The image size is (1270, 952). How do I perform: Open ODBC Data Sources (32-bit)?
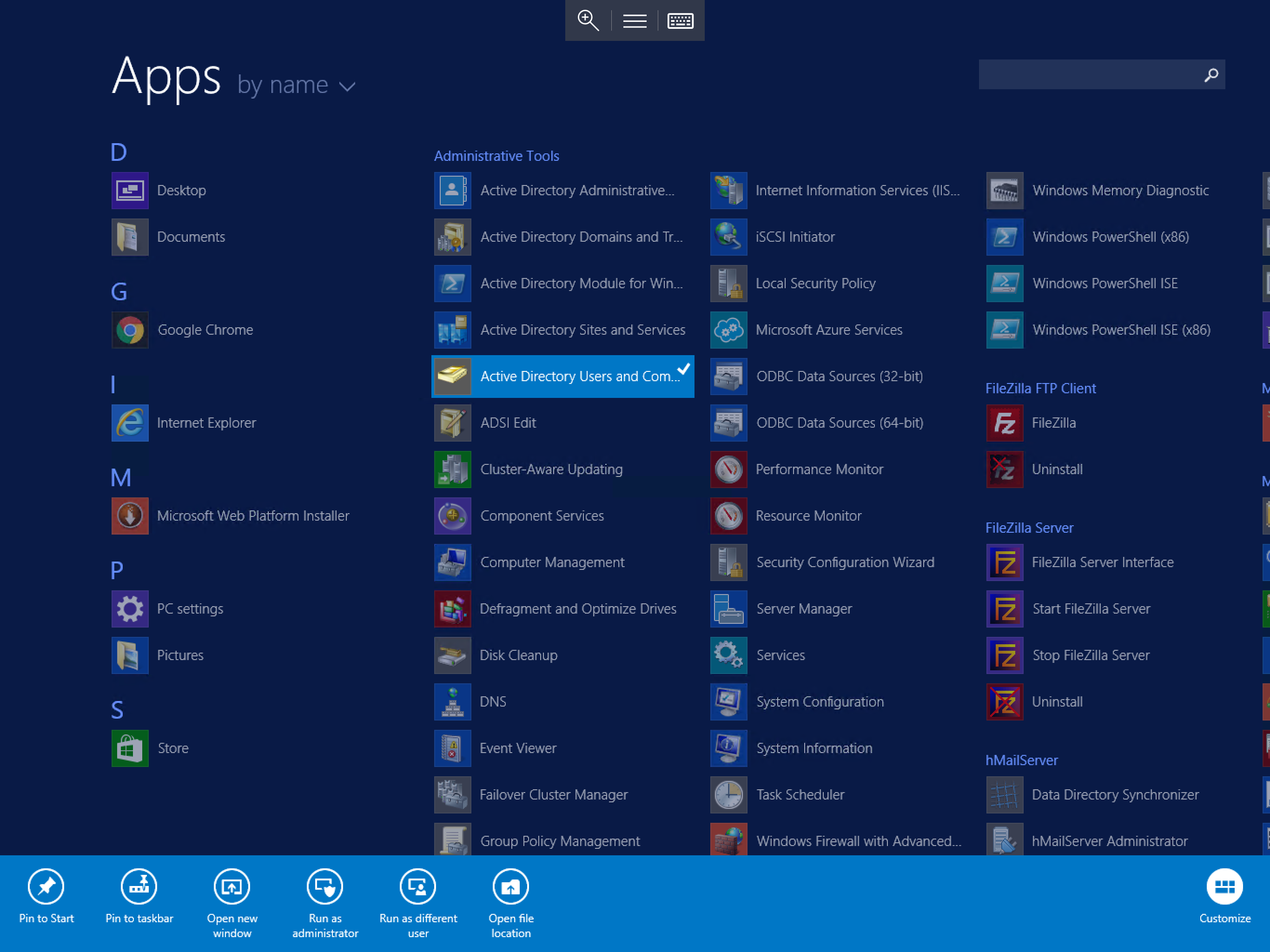(839, 377)
